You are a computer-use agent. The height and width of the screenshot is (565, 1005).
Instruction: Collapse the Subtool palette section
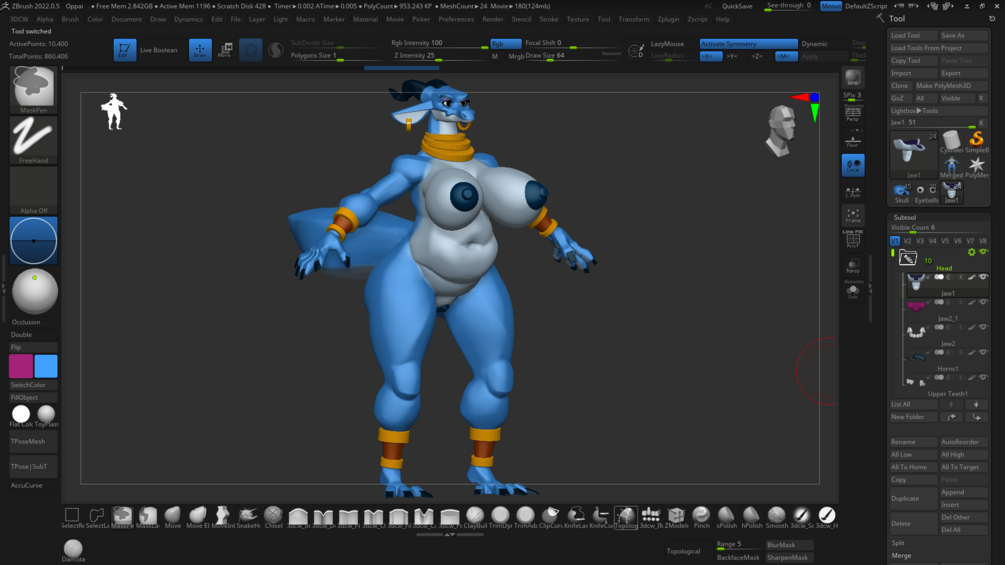(x=904, y=217)
